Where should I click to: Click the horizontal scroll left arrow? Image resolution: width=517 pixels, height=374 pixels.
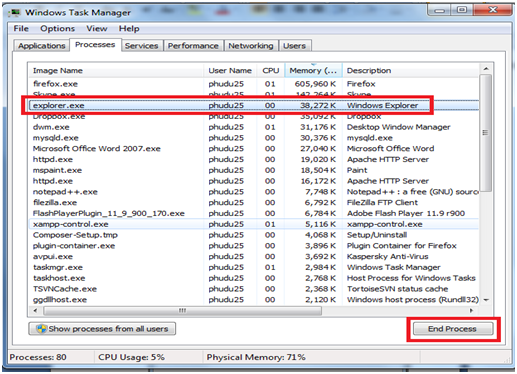pos(35,311)
